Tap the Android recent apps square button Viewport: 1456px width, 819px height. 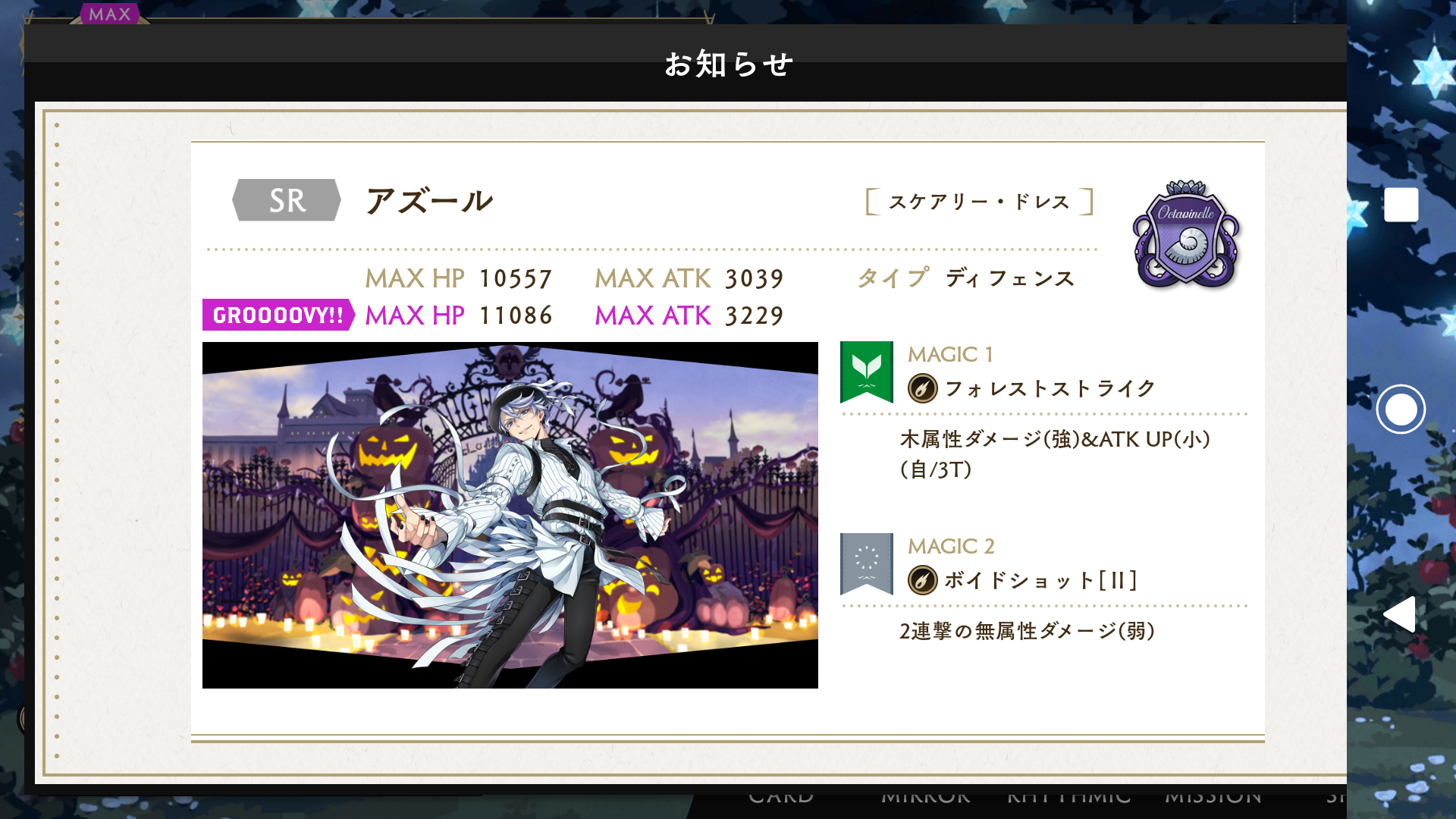[1401, 205]
